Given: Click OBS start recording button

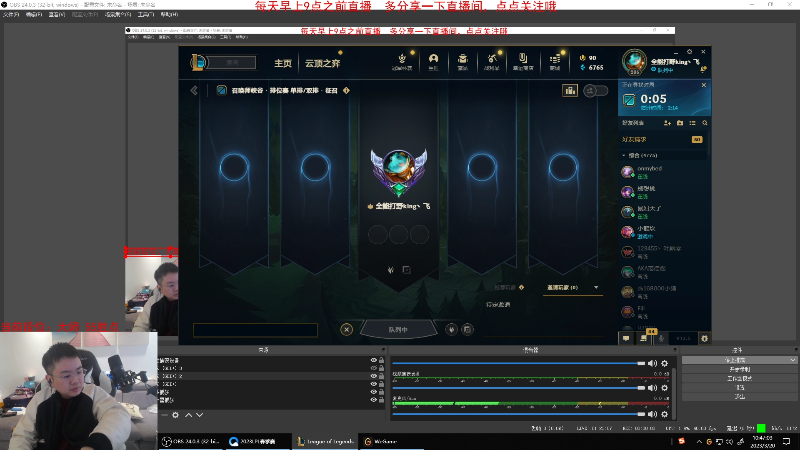Looking at the screenshot, I should point(739,369).
